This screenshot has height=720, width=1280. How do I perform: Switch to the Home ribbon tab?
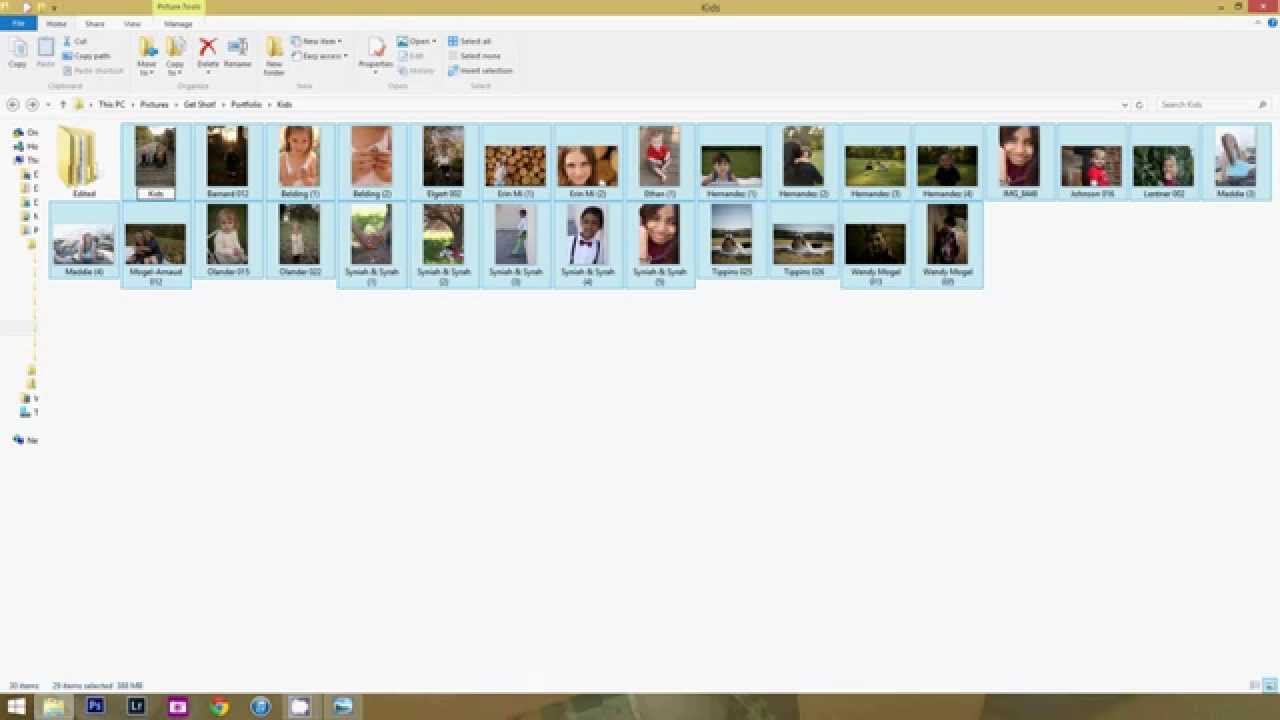pos(56,23)
